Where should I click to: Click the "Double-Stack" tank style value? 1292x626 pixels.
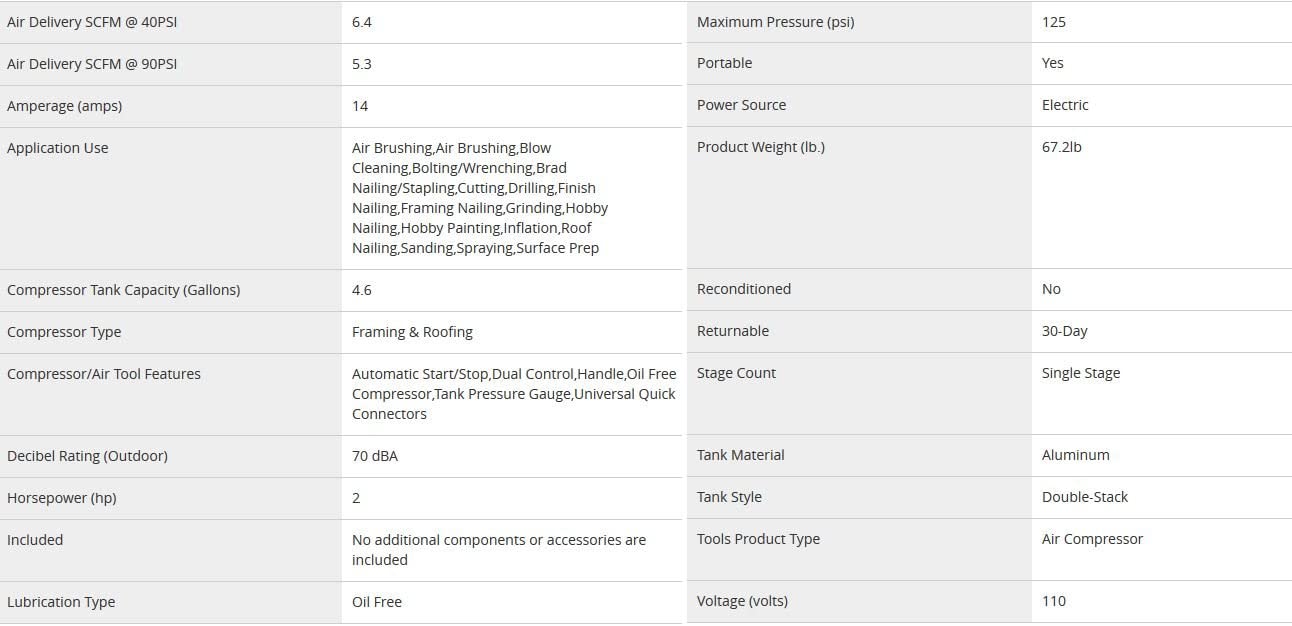click(1084, 497)
